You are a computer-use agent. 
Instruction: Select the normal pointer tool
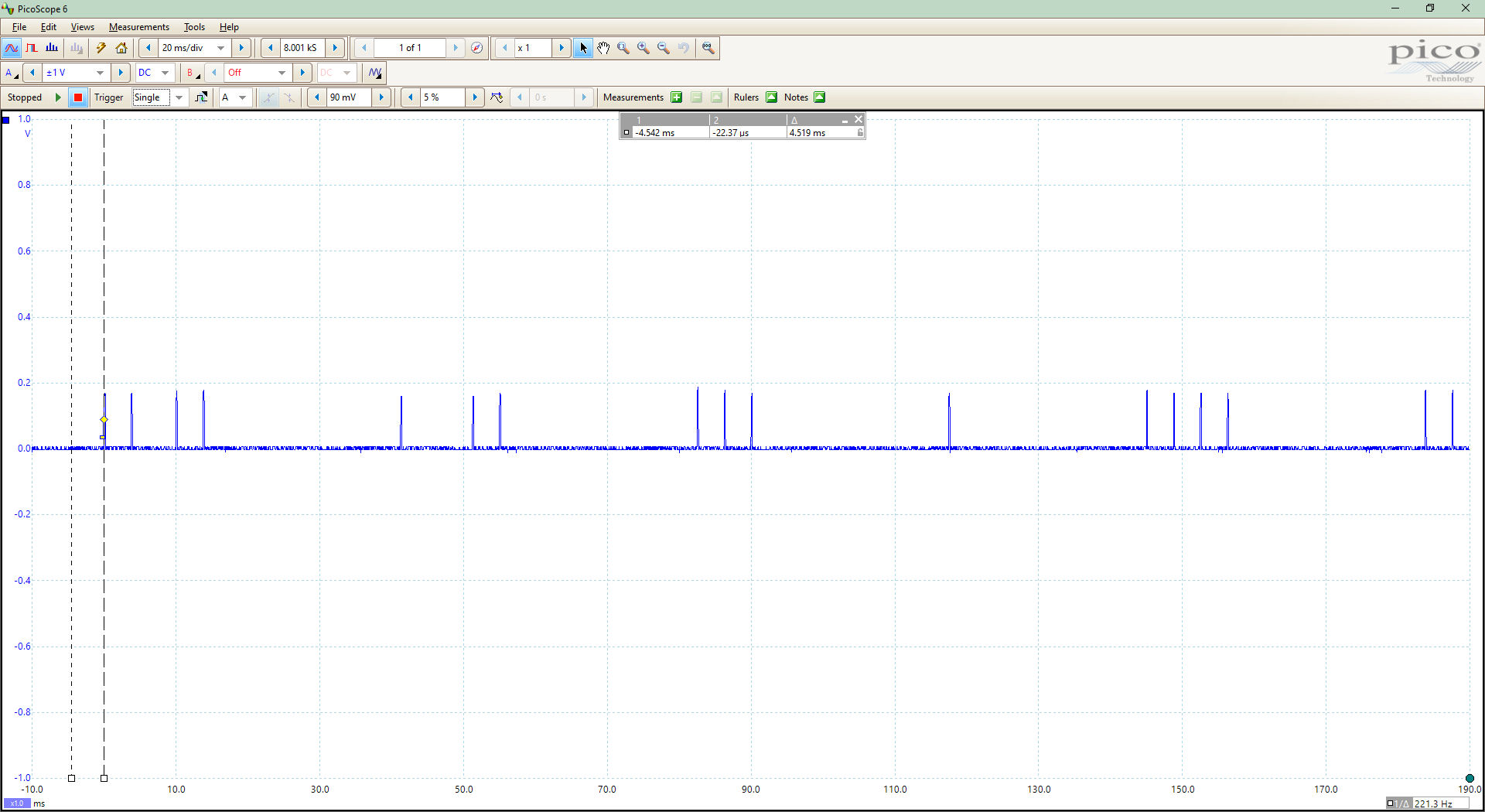[x=583, y=48]
